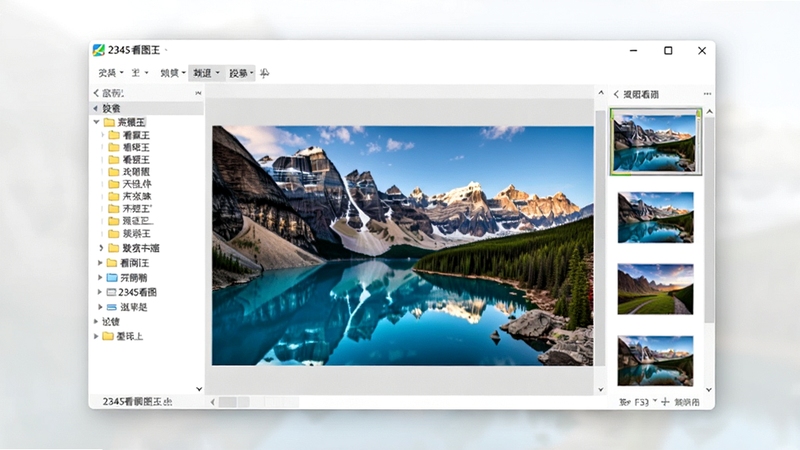Click the 2345看图王 app logo icon
The width and height of the screenshot is (800, 450).
click(98, 50)
